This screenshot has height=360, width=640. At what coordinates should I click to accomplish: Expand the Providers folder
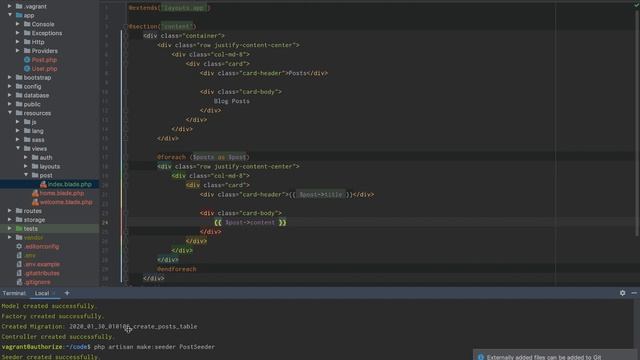(18, 51)
